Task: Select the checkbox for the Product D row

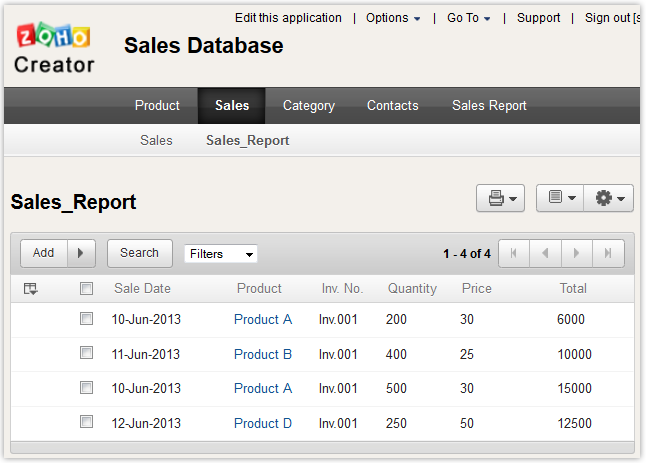Action: point(87,422)
